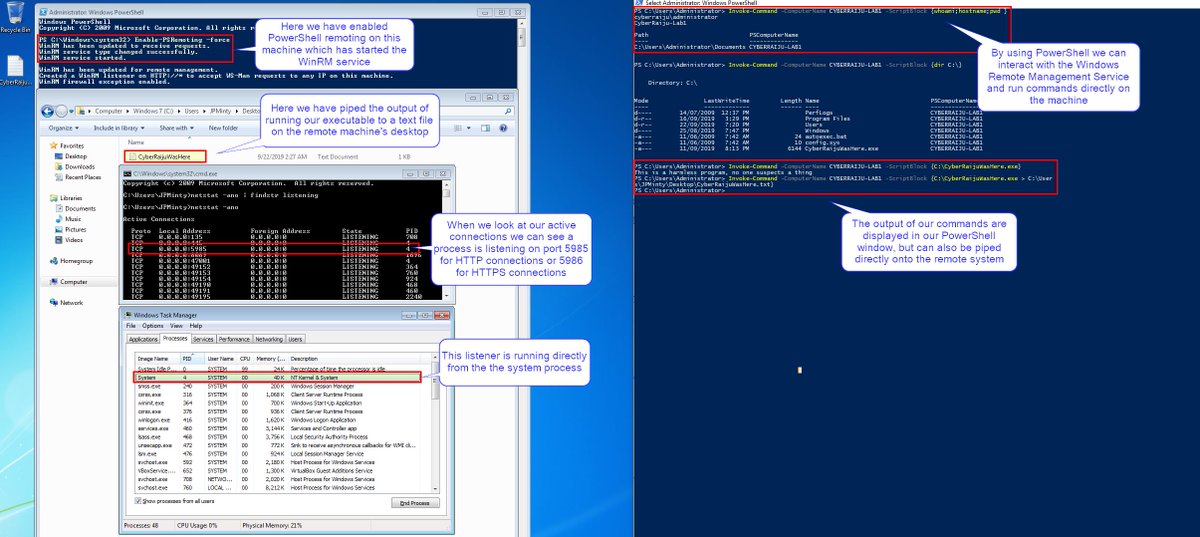Open the Recycle Bin desktop icon
The image size is (1200, 537).
pyautogui.click(x=14, y=17)
